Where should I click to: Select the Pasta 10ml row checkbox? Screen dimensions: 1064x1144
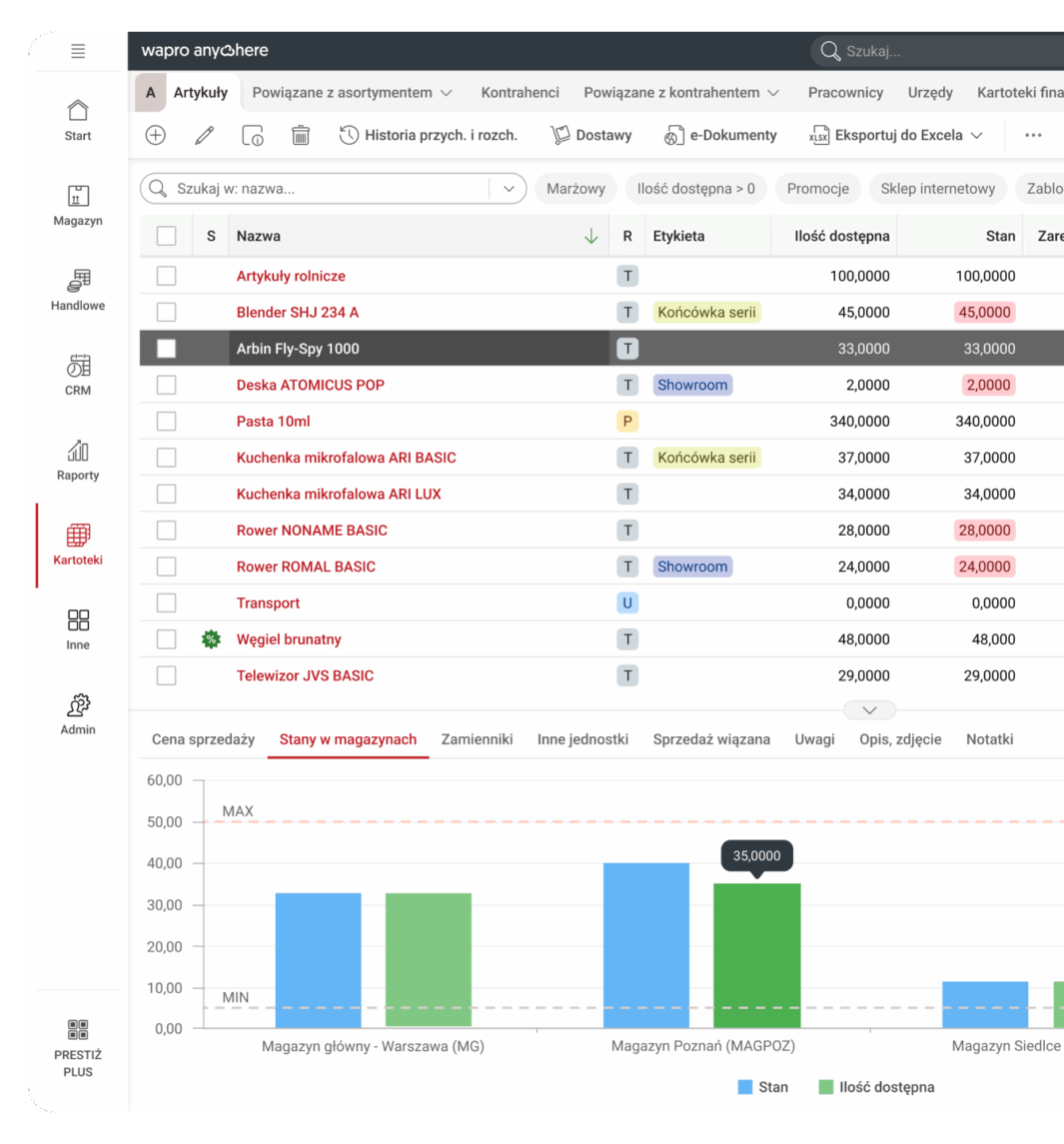(167, 422)
